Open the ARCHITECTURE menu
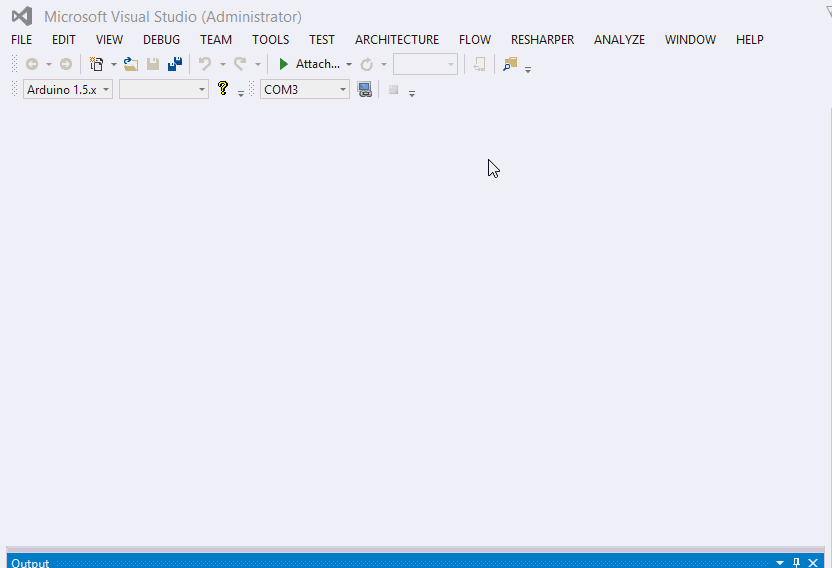832x568 pixels. click(x=397, y=40)
